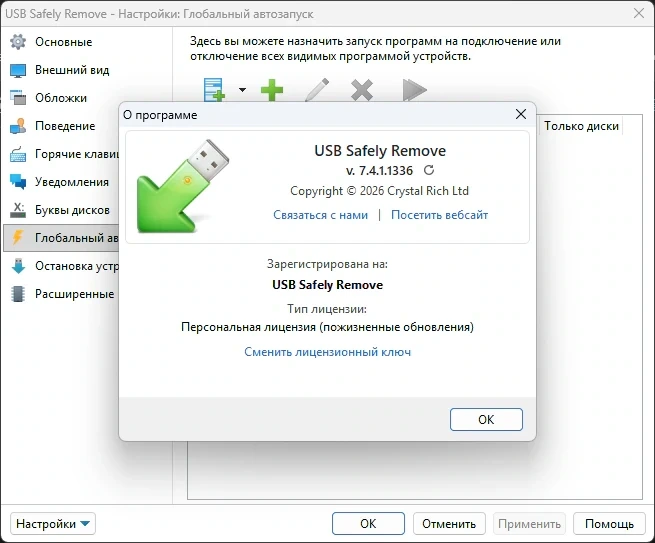Click the green USB arrow logo
655x543 pixels.
(x=183, y=186)
